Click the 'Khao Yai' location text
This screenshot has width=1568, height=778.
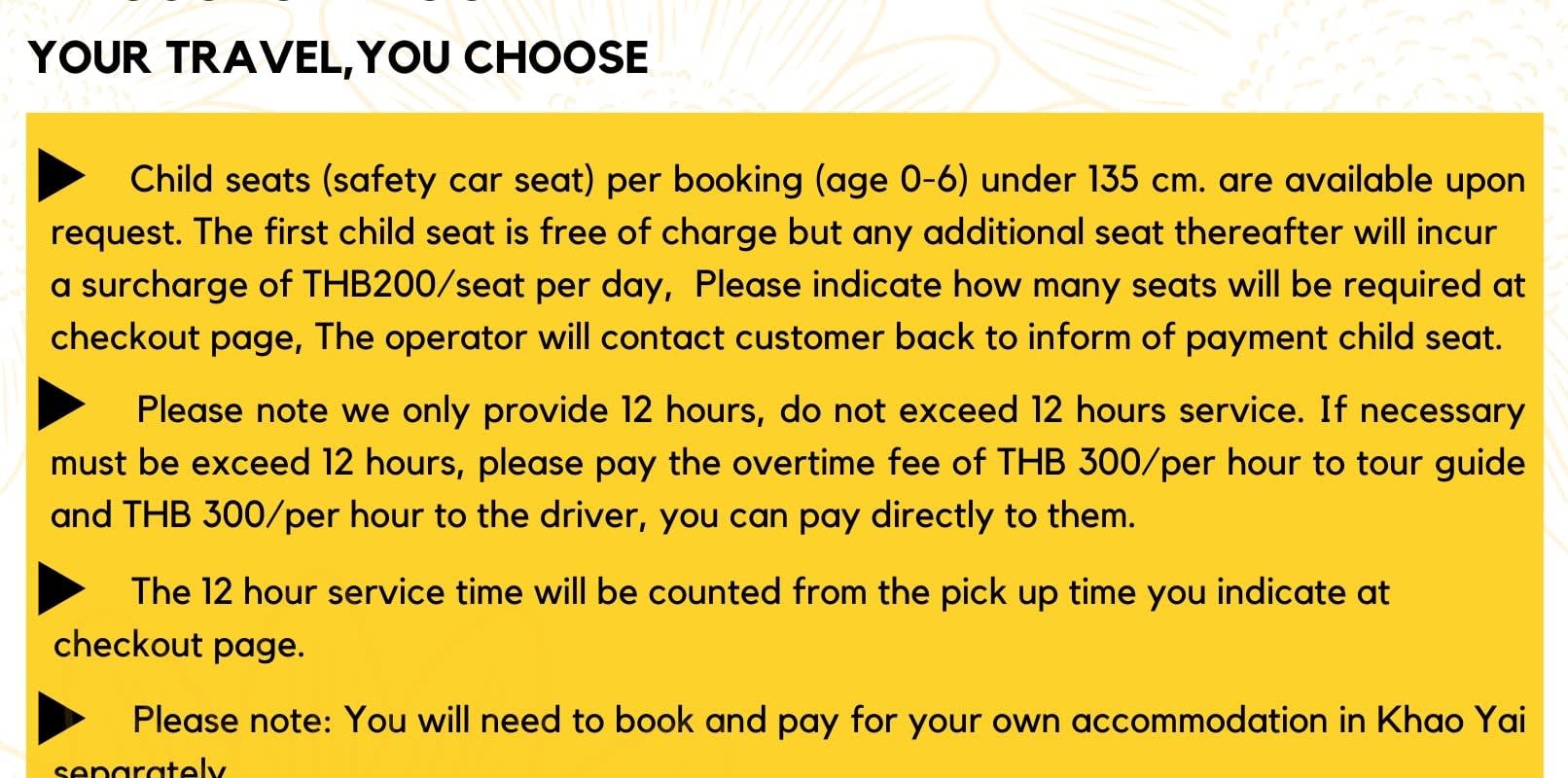[x=1449, y=721]
